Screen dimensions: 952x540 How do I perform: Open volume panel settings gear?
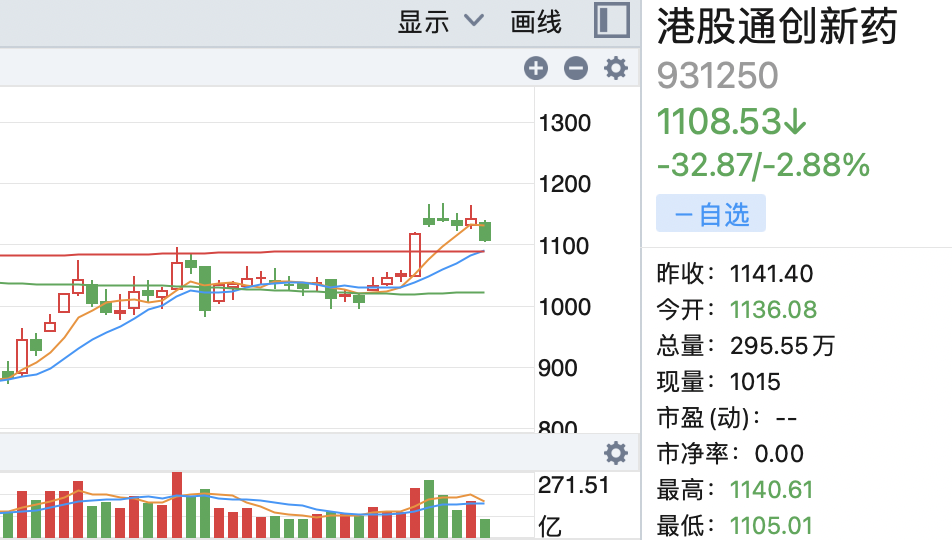point(616,453)
